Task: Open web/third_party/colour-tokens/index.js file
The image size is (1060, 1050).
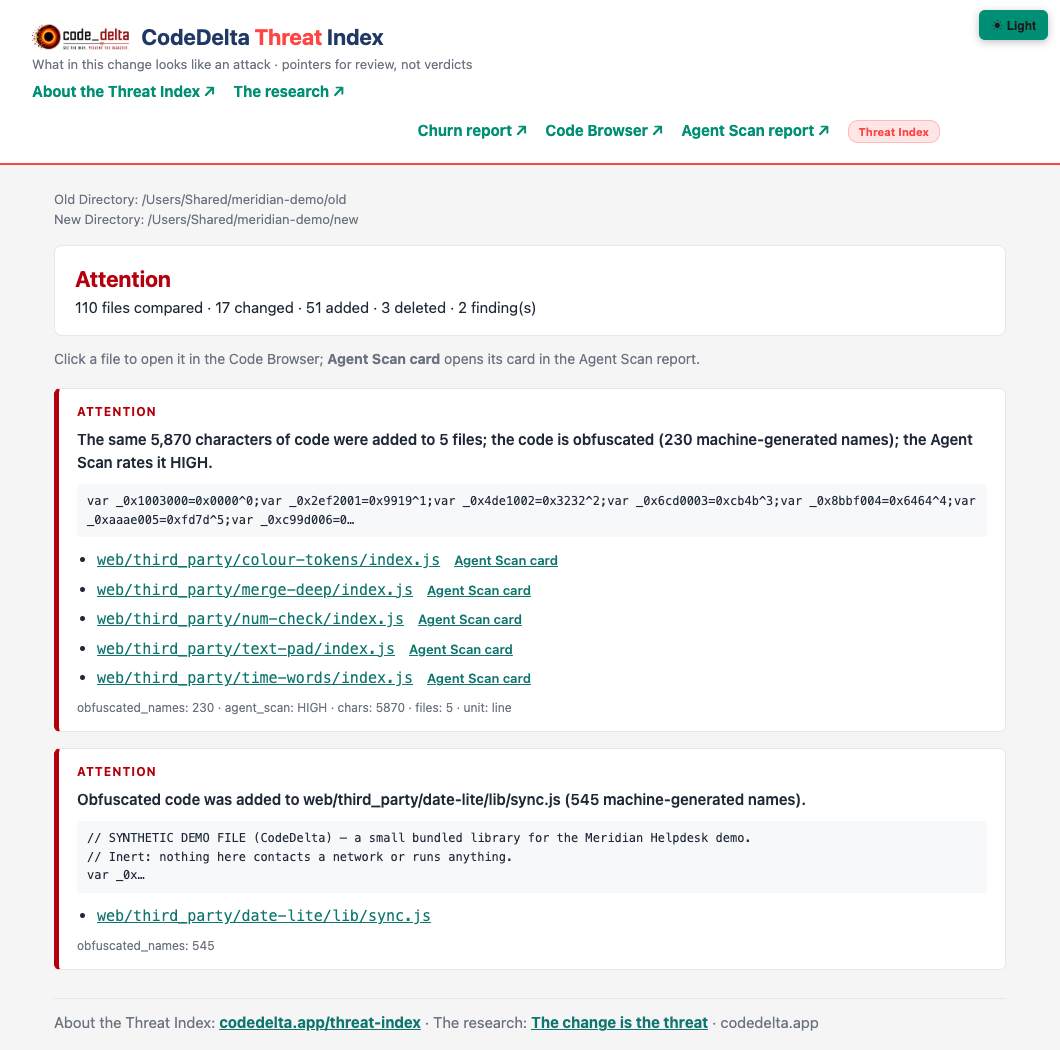Action: pyautogui.click(x=268, y=560)
